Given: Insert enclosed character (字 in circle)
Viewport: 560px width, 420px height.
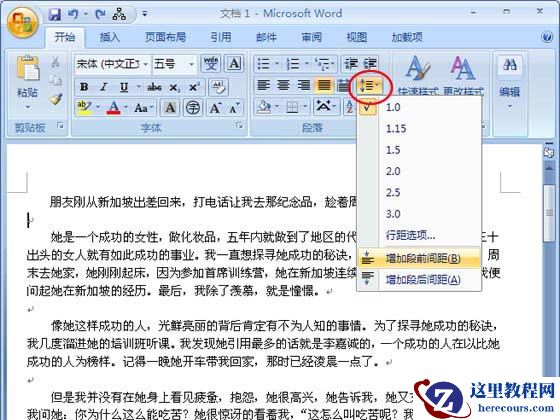Looking at the screenshot, I should pyautogui.click(x=193, y=108).
